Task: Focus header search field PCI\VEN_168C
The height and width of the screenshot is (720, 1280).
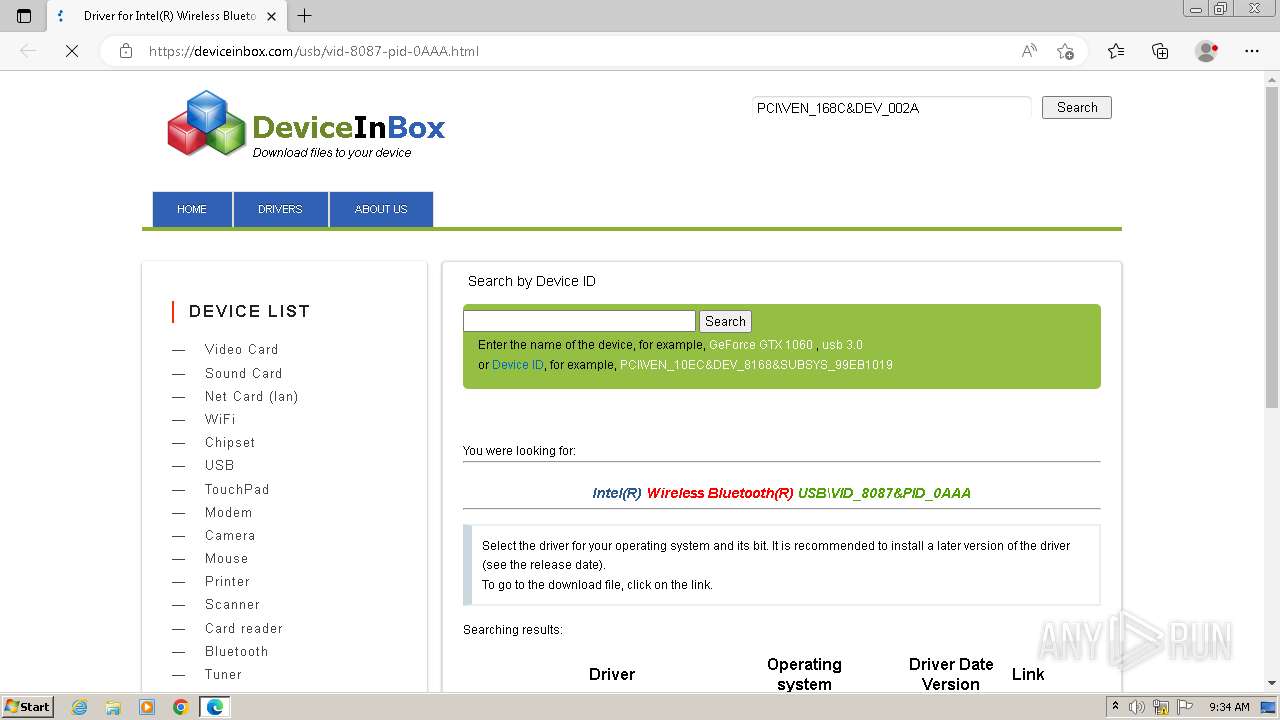Action: [x=891, y=108]
